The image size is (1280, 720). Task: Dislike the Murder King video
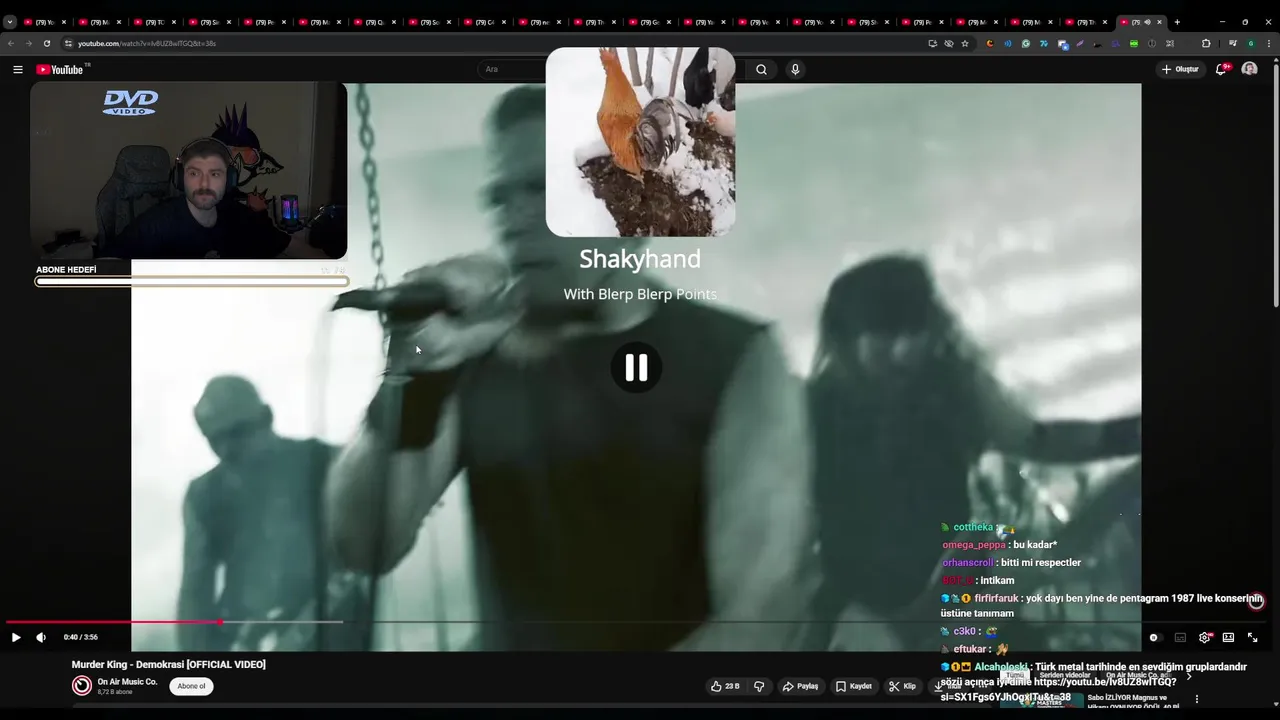coord(759,686)
